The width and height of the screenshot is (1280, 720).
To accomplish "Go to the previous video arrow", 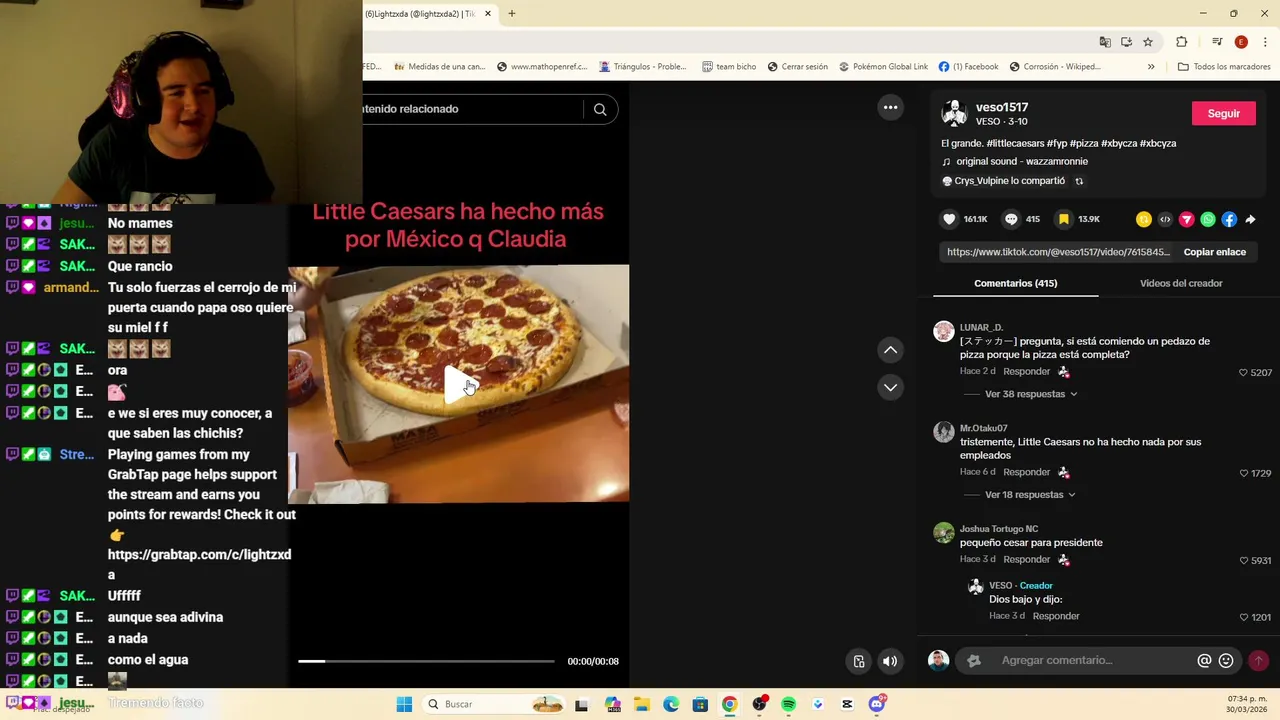I will coord(890,350).
